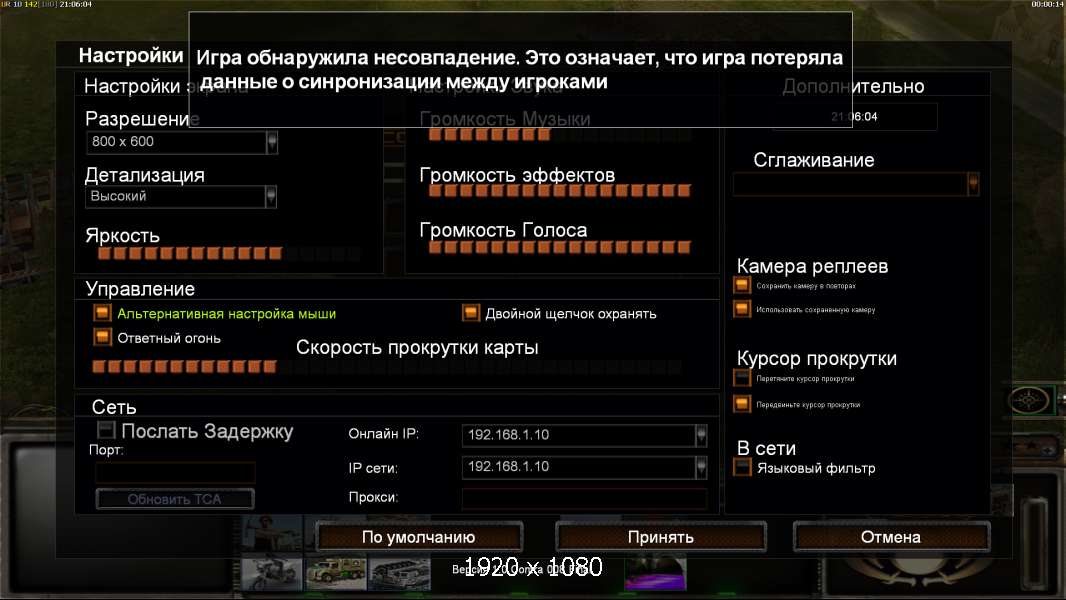Viewport: 1066px width, 600px height.
Task: Click the Разрешение label
Action: point(142,118)
